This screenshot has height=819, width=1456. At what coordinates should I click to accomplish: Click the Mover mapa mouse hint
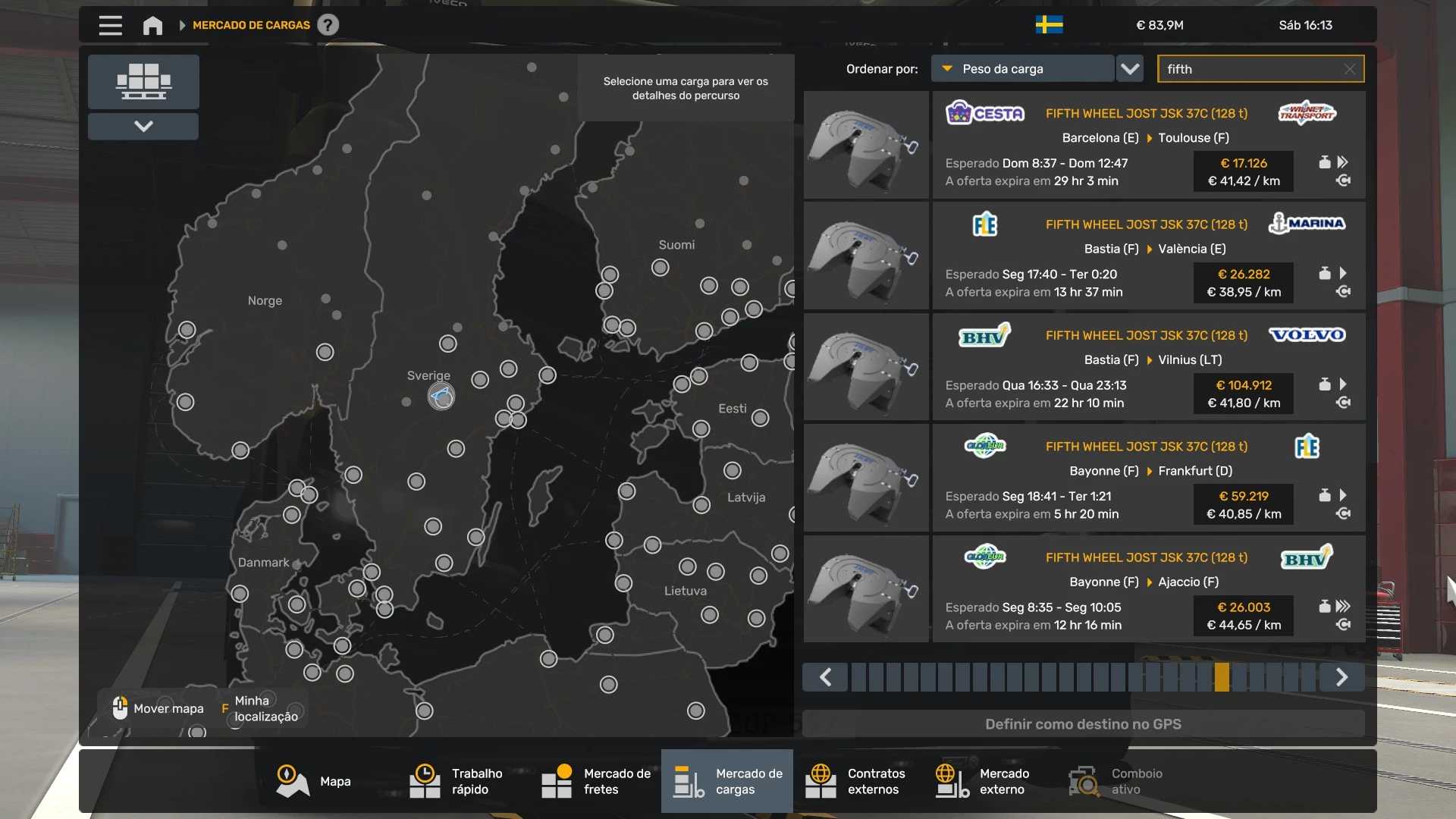[x=158, y=708]
